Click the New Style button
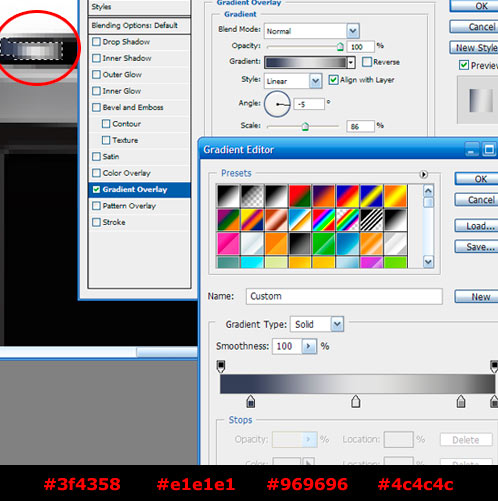The height and width of the screenshot is (501, 498). click(474, 48)
